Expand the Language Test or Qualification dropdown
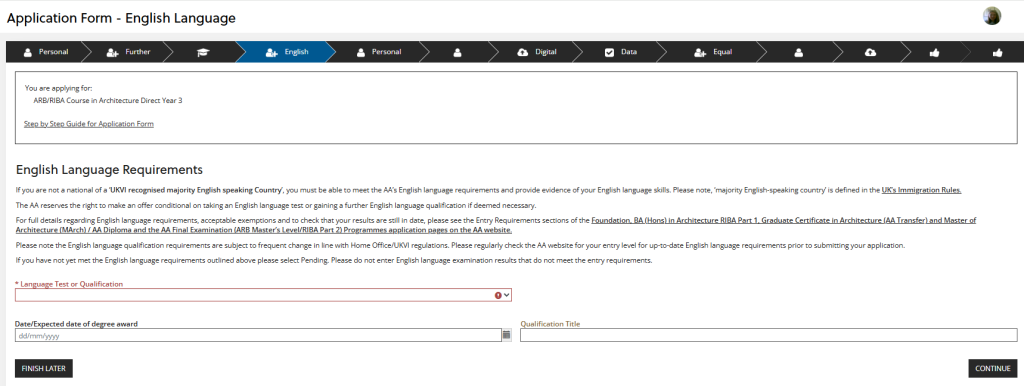The image size is (1024, 386). pyautogui.click(x=263, y=295)
